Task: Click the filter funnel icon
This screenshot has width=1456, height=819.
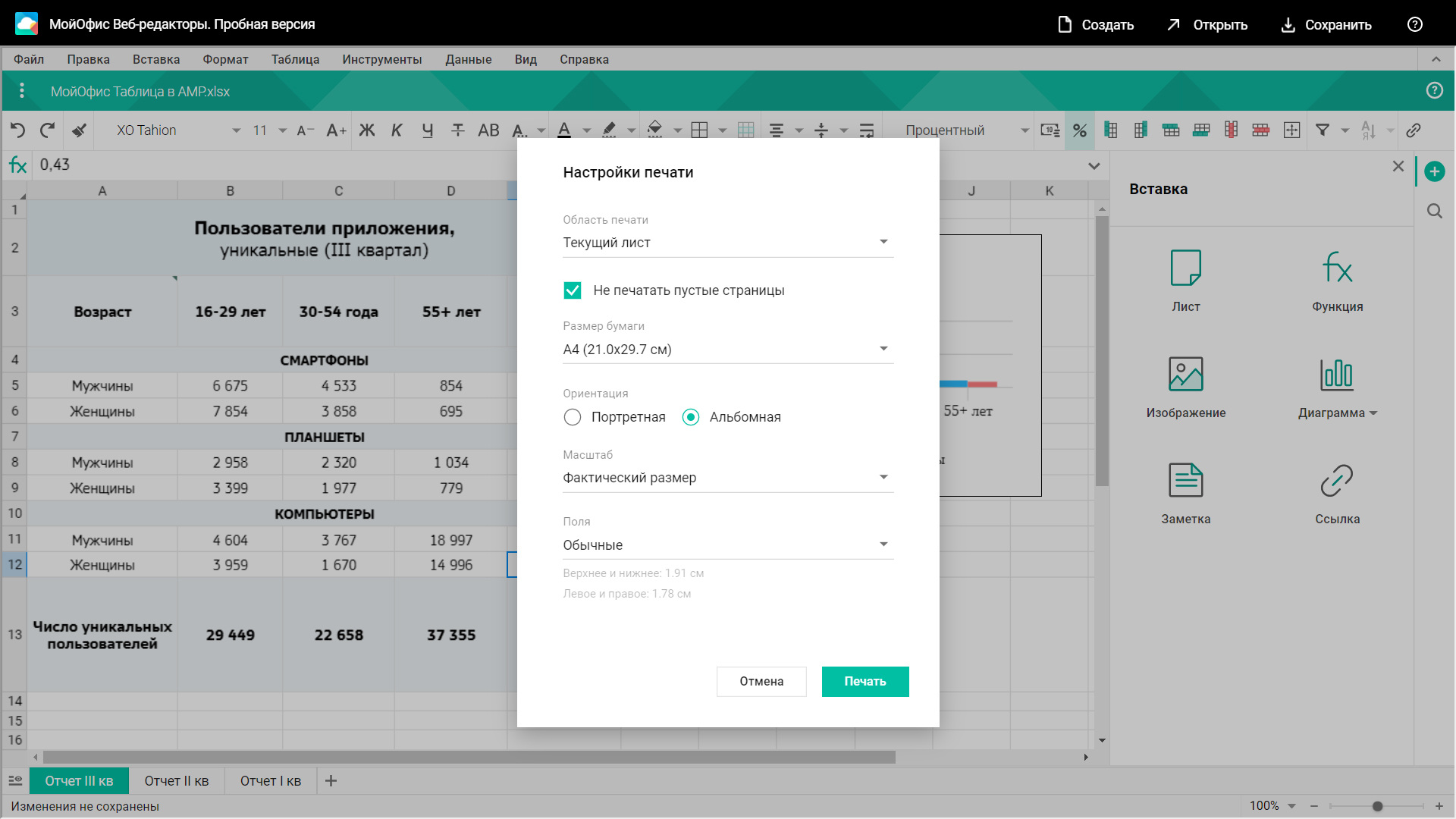Action: point(1323,130)
